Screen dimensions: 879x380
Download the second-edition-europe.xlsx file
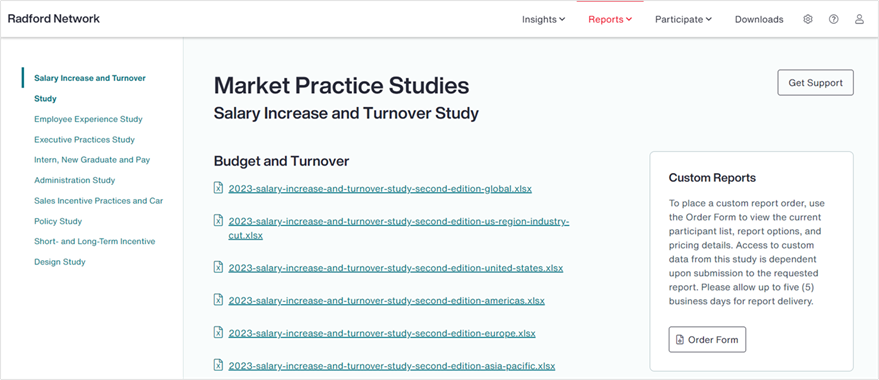pos(382,333)
